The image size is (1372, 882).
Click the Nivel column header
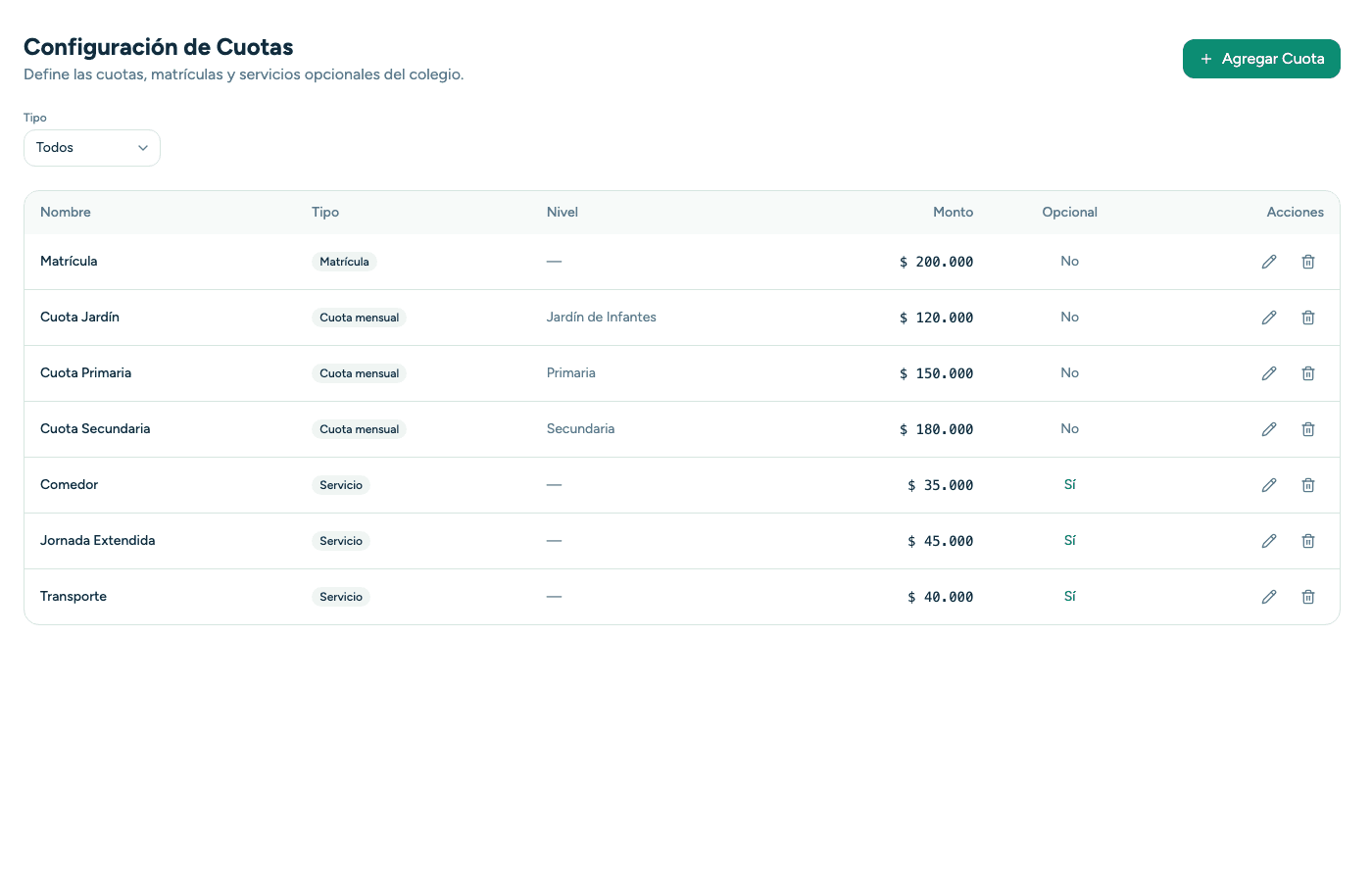563,213
